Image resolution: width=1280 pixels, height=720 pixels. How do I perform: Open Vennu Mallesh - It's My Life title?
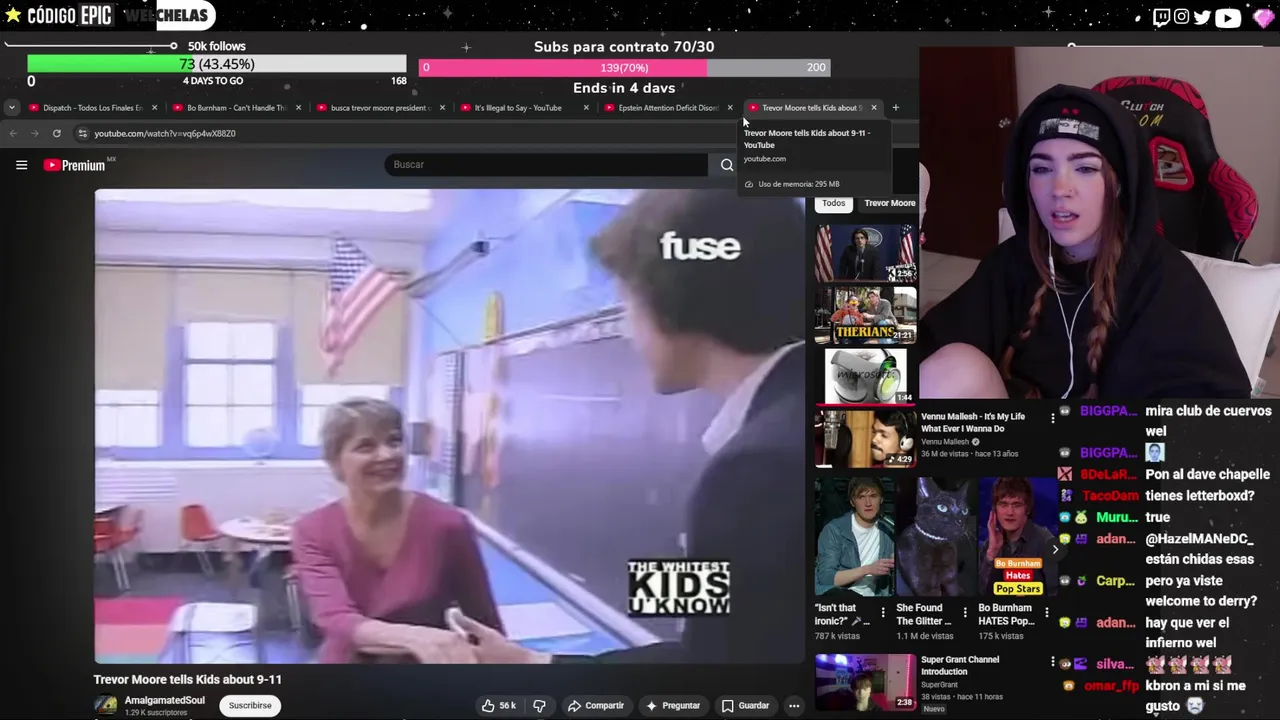point(973,423)
